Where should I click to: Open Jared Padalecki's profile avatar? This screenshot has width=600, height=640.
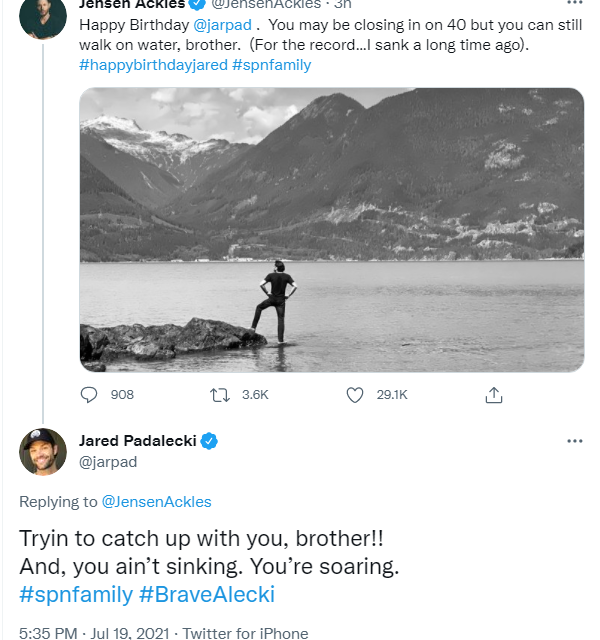click(x=43, y=452)
